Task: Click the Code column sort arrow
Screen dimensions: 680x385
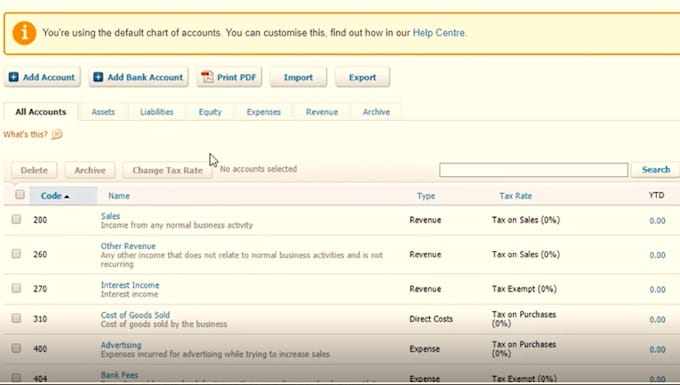Action: (x=67, y=197)
